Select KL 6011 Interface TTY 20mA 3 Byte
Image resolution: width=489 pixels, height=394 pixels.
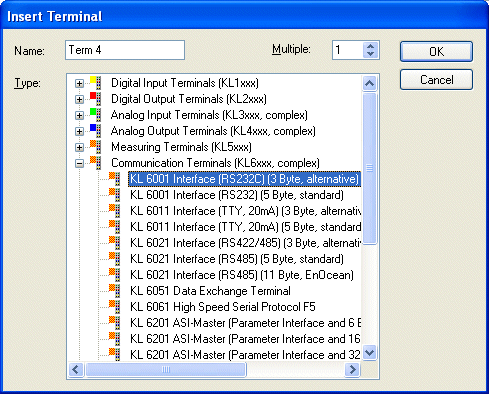(x=245, y=211)
